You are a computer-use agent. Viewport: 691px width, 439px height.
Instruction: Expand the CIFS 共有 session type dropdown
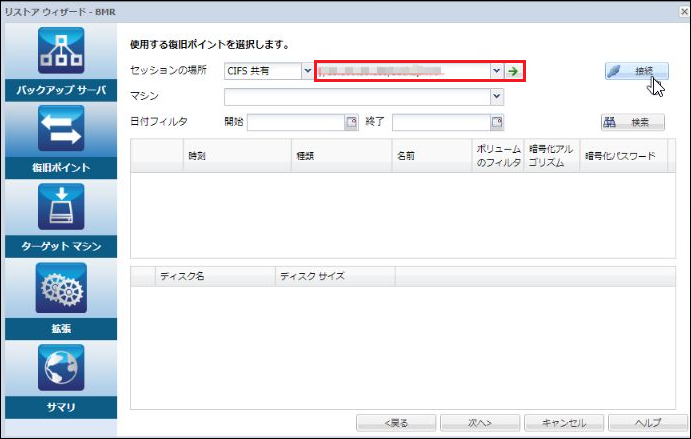pos(308,71)
